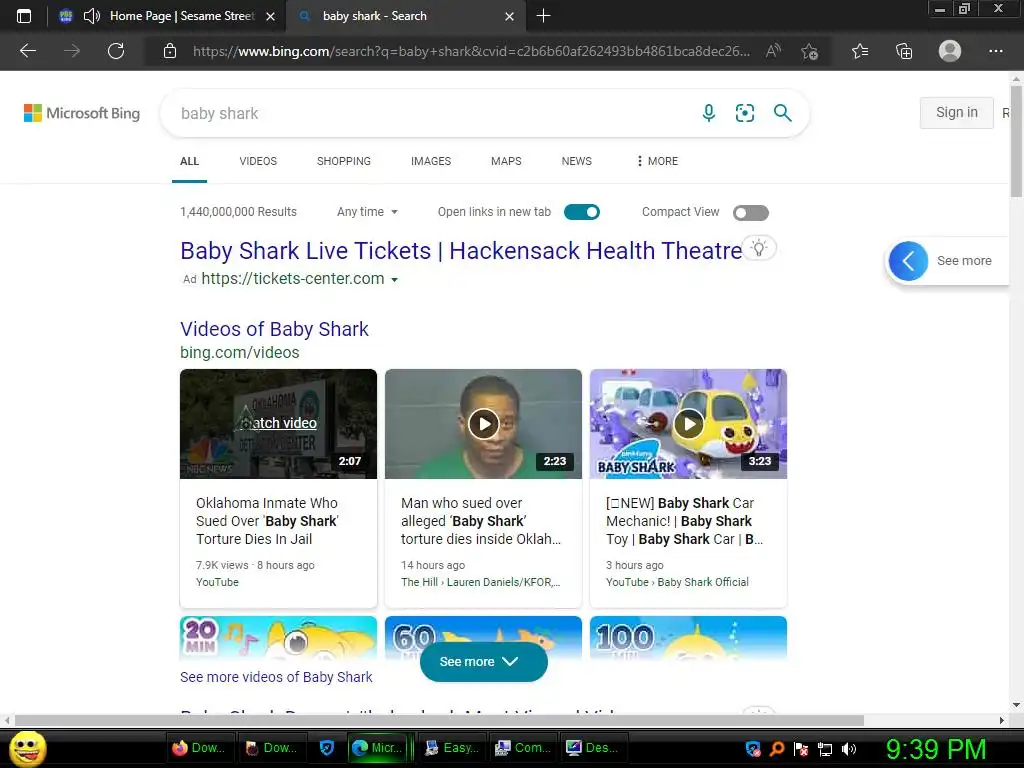Open visual search camera icon
This screenshot has height=768, width=1024.
pos(745,113)
